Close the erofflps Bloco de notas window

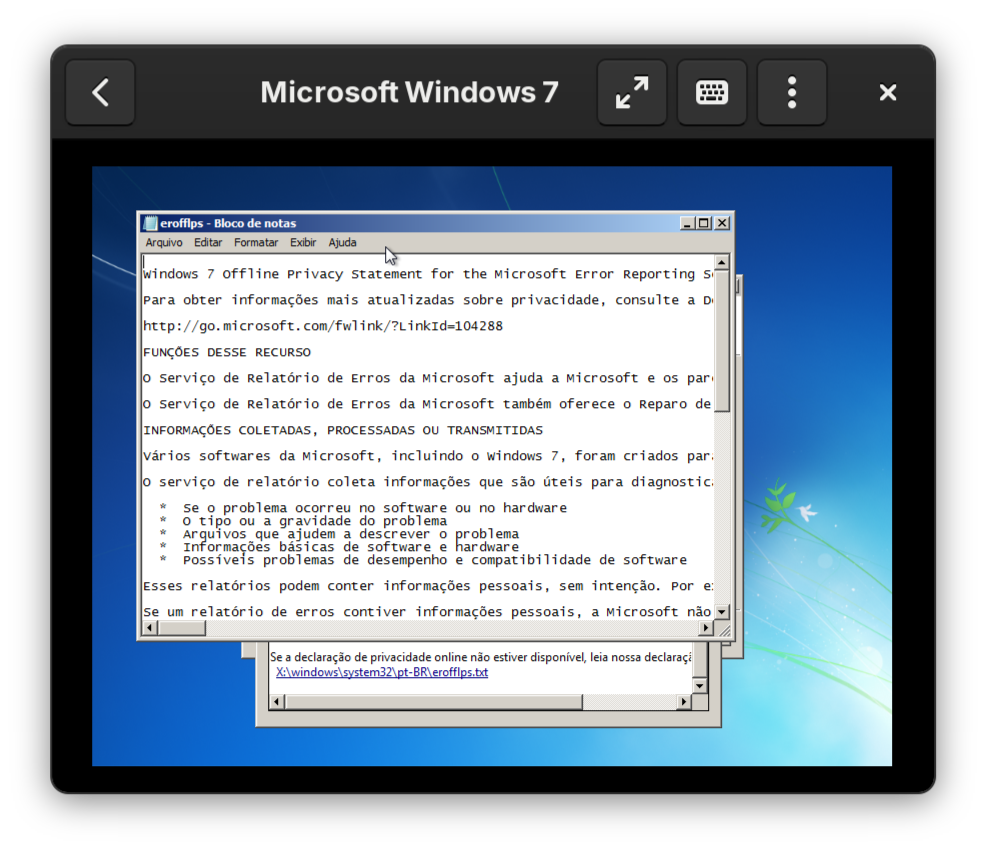722,223
